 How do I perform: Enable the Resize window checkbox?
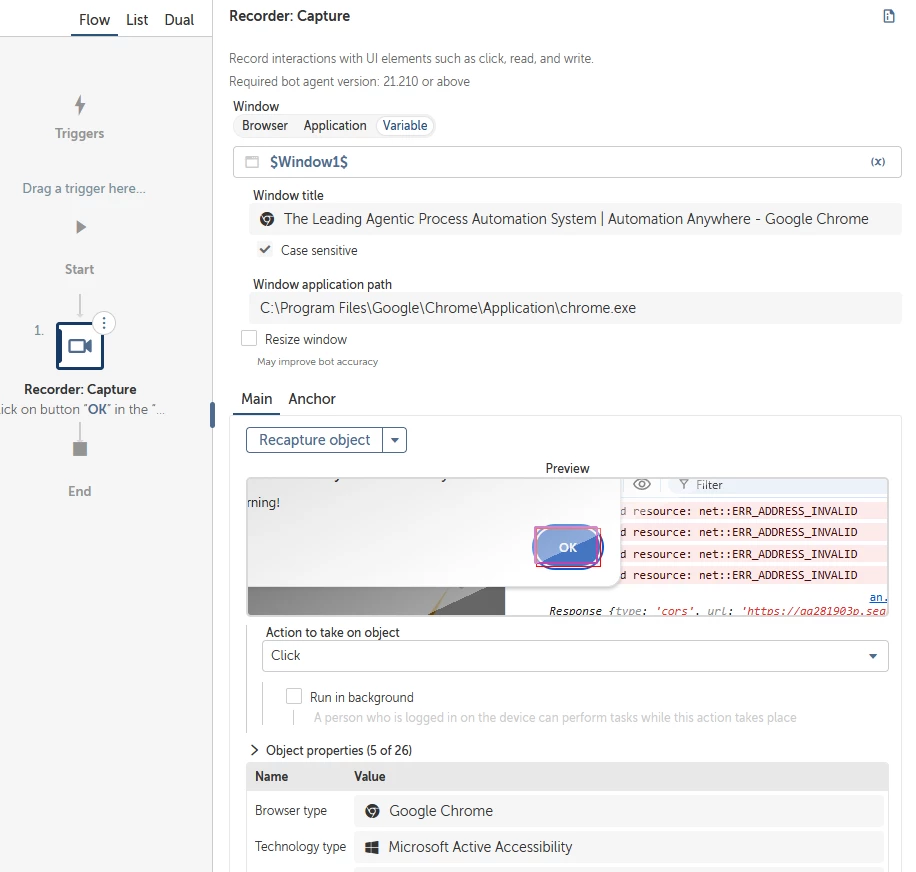[249, 339]
